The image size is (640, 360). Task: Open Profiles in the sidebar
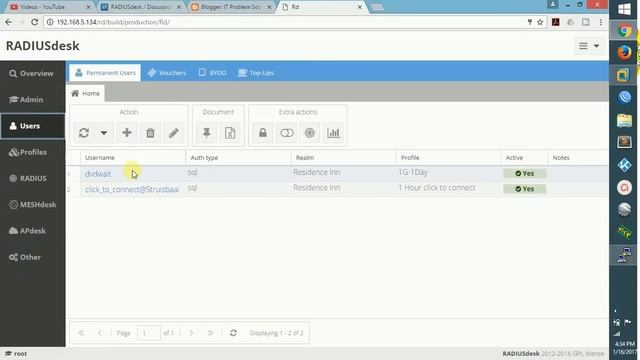pyautogui.click(x=32, y=152)
